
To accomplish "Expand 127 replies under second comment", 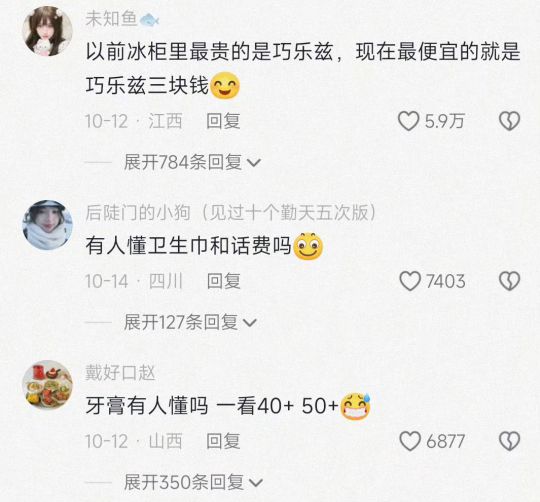I will 190,322.
